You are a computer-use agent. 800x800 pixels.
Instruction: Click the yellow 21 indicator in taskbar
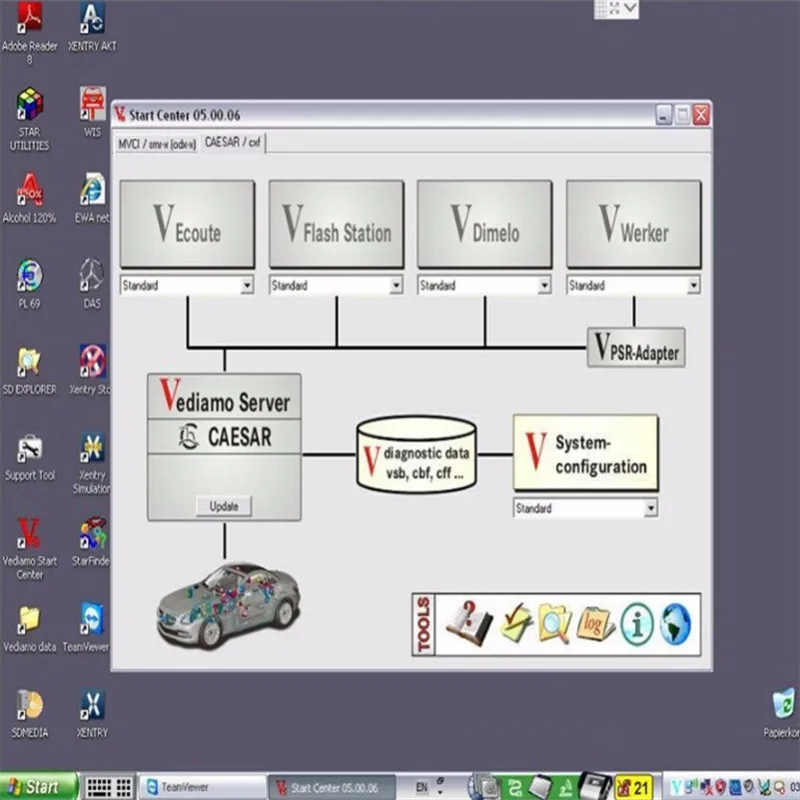634,787
